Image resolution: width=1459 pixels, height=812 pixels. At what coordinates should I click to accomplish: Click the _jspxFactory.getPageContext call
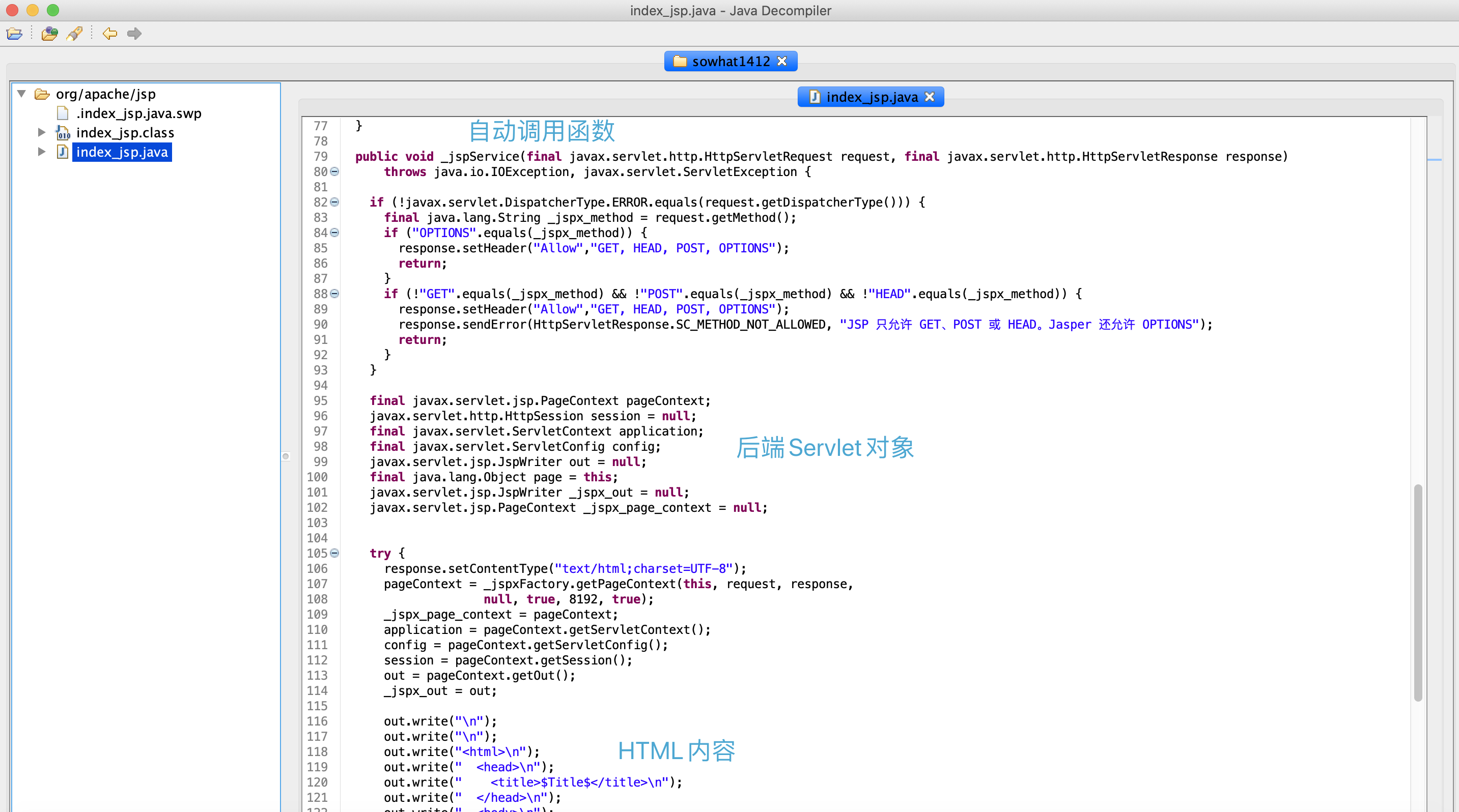click(x=580, y=584)
